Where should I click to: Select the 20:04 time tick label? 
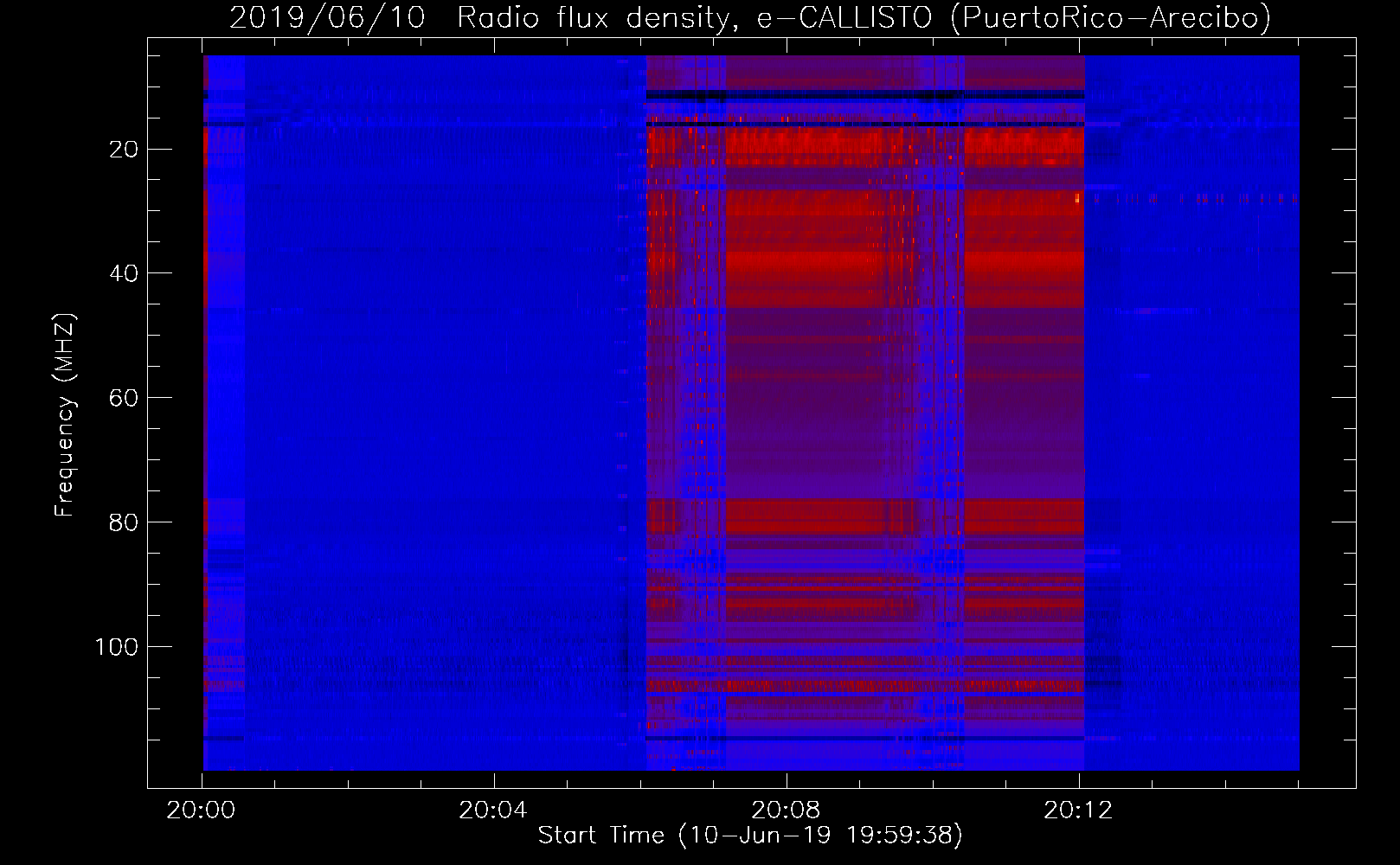pos(492,811)
